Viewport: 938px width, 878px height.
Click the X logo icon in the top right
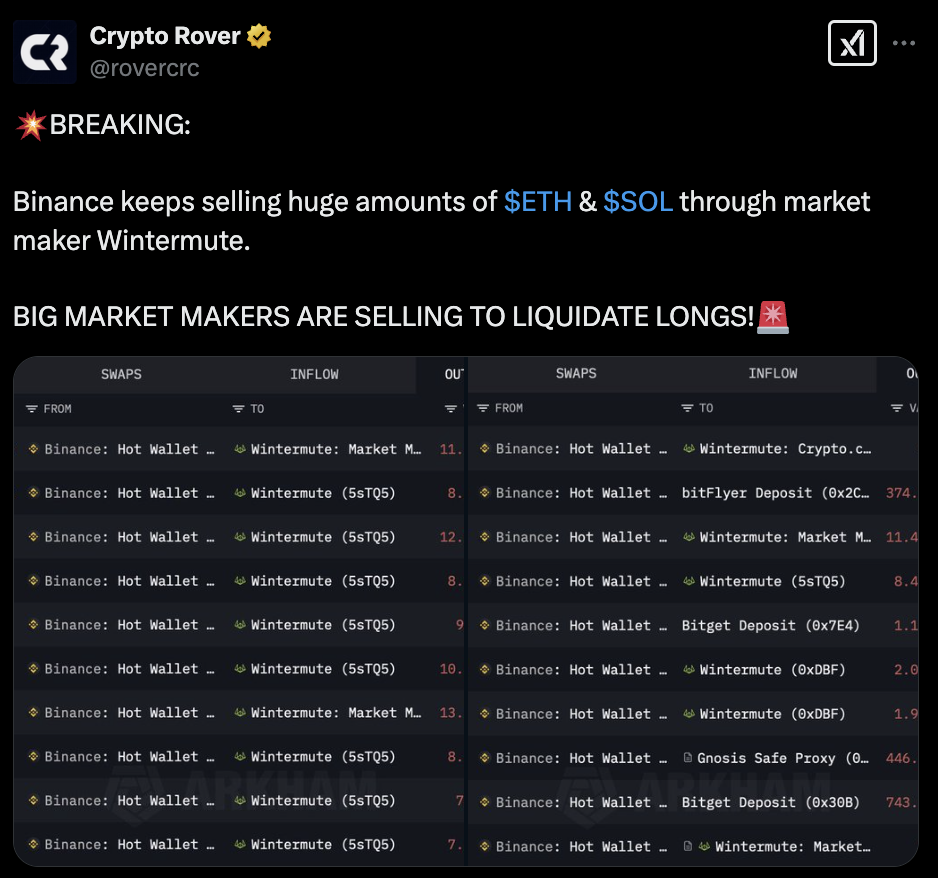click(x=852, y=43)
